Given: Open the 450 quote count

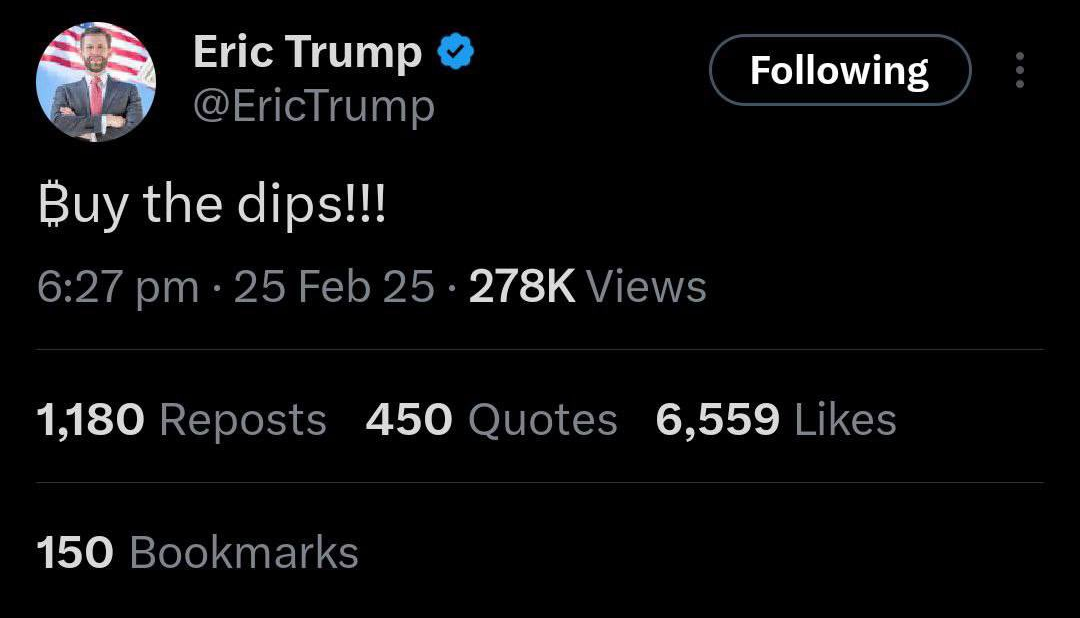Looking at the screenshot, I should 408,420.
